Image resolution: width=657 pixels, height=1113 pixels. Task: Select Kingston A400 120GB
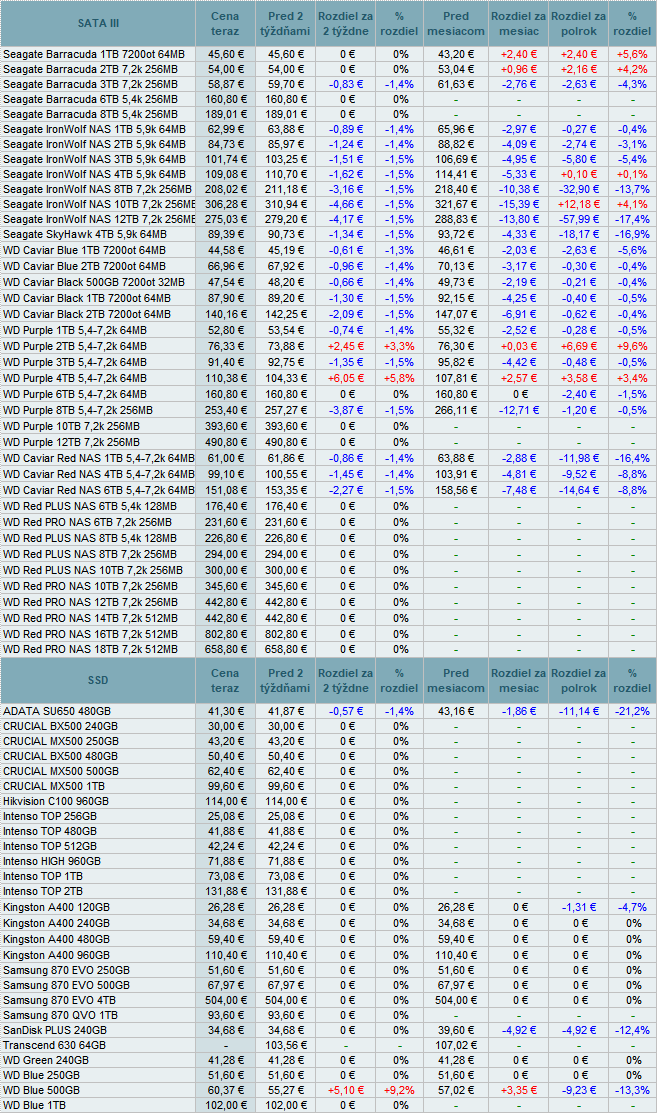(56, 907)
